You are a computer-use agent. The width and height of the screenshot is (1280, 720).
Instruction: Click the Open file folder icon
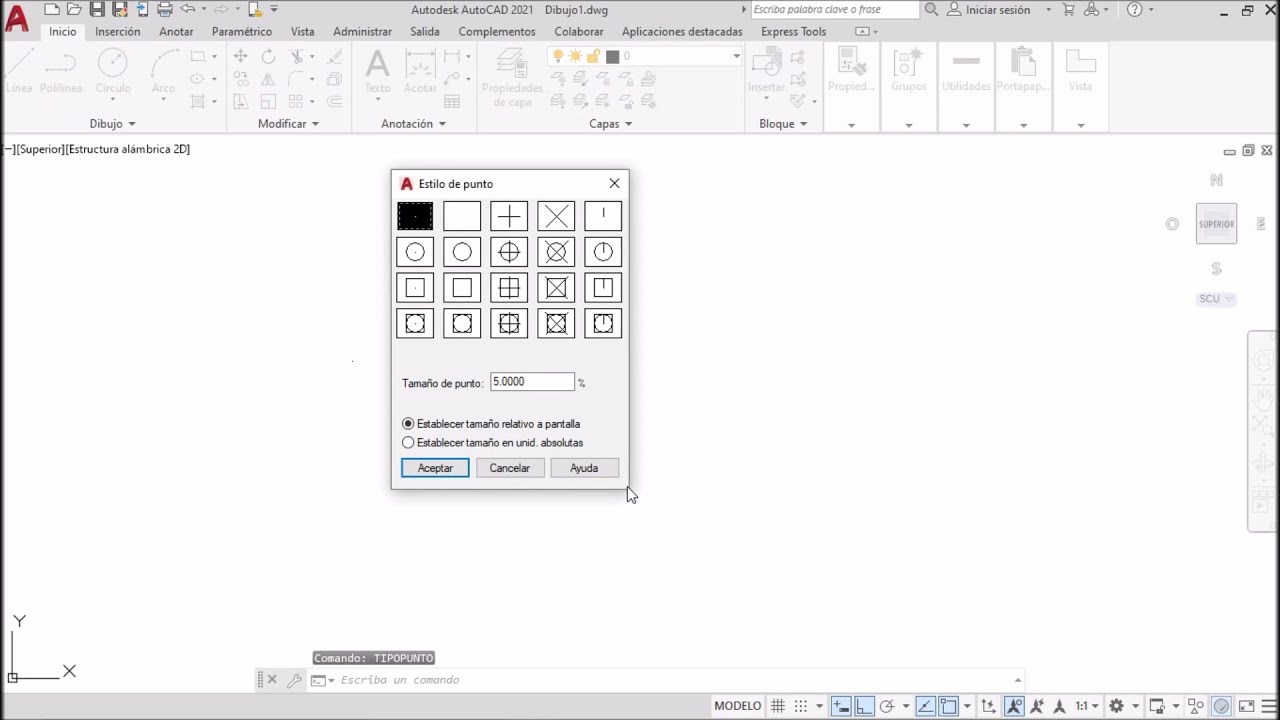click(74, 10)
